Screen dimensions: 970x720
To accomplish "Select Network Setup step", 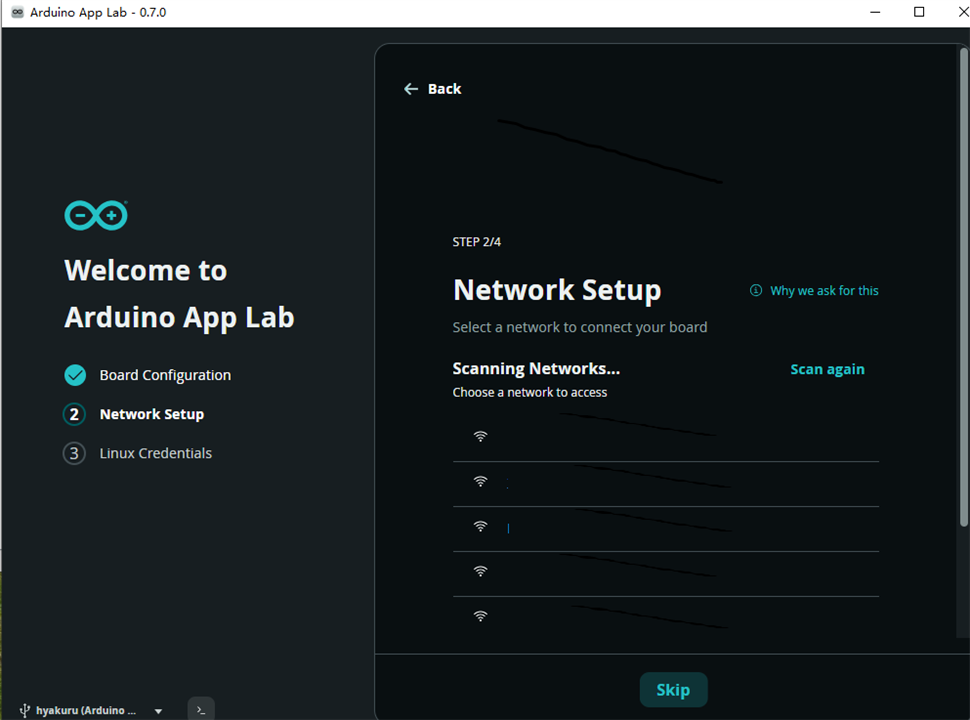I will click(152, 414).
